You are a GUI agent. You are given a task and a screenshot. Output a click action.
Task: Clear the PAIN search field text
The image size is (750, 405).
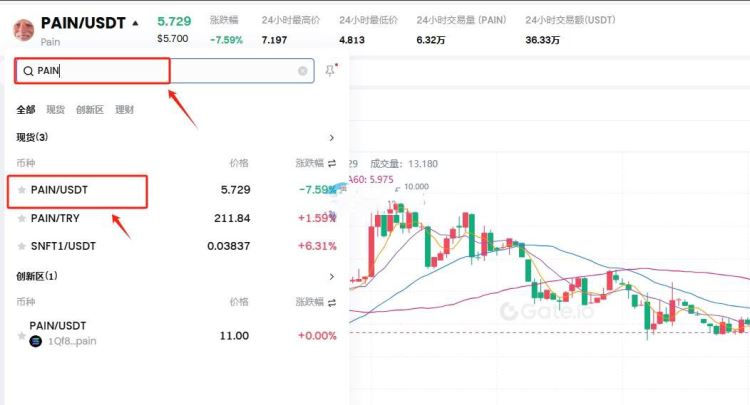pyautogui.click(x=302, y=71)
